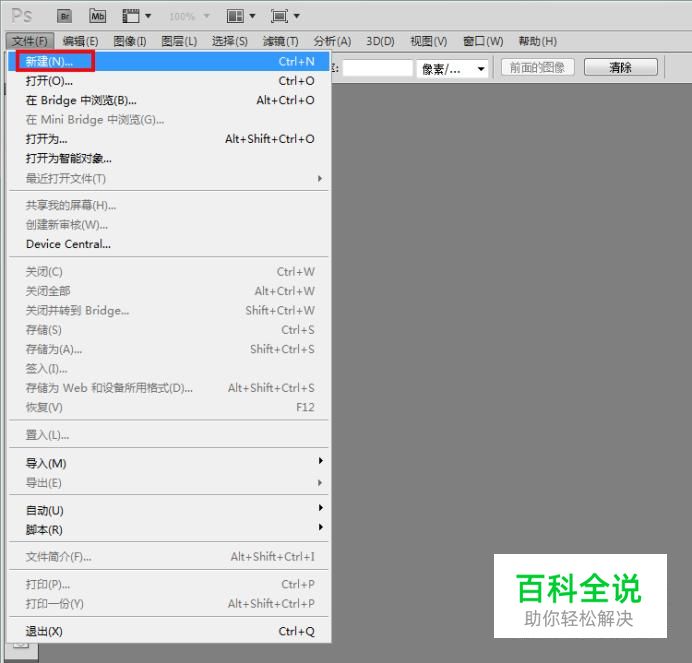Open the 图层(L) menu
The width and height of the screenshot is (692, 663).
[179, 41]
